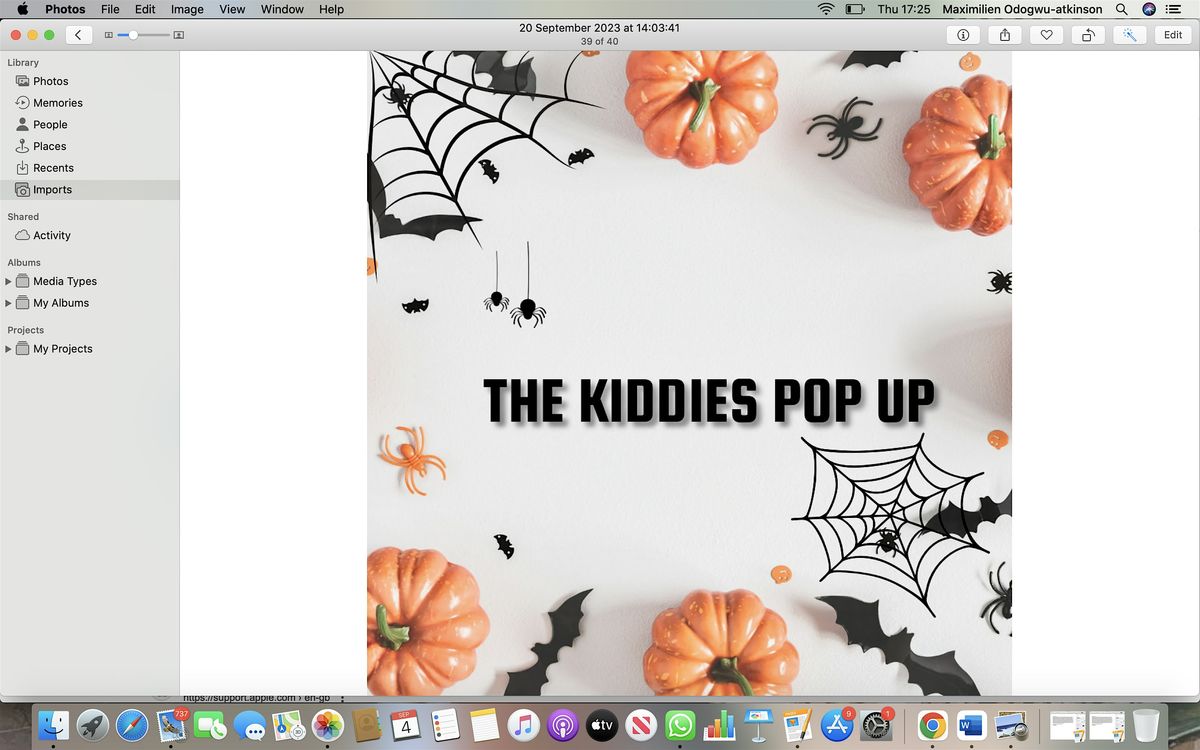Screen dimensions: 1200x750
Task: Expand the My Albums group
Action: coord(9,303)
